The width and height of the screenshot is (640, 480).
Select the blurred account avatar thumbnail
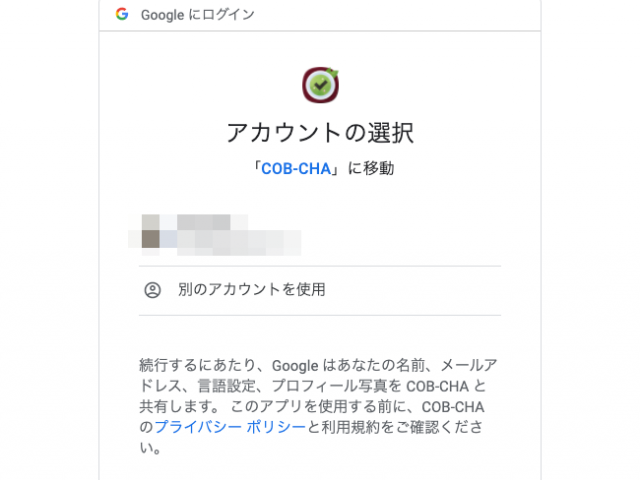point(152,231)
